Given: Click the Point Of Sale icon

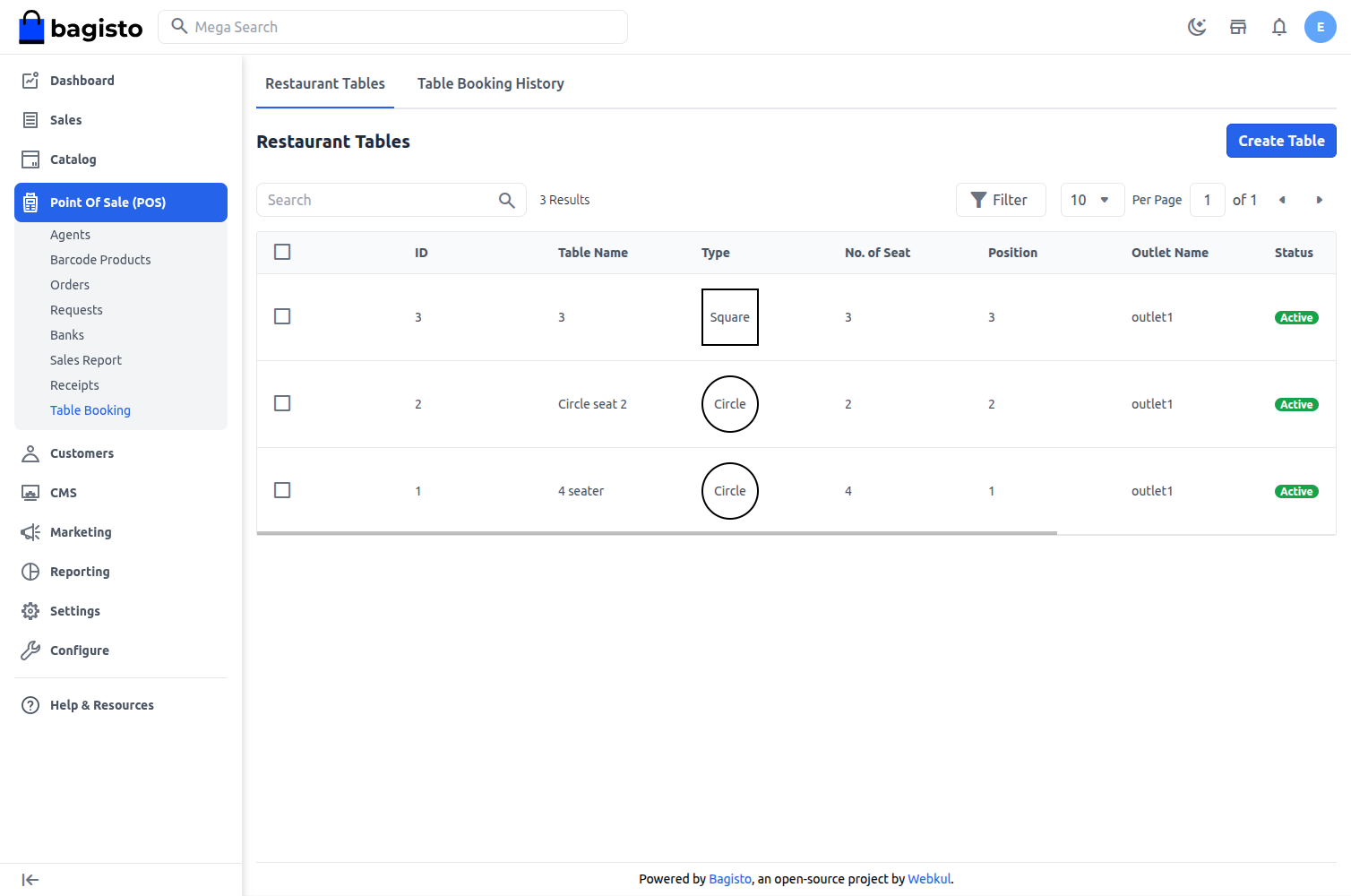Looking at the screenshot, I should coord(30,202).
